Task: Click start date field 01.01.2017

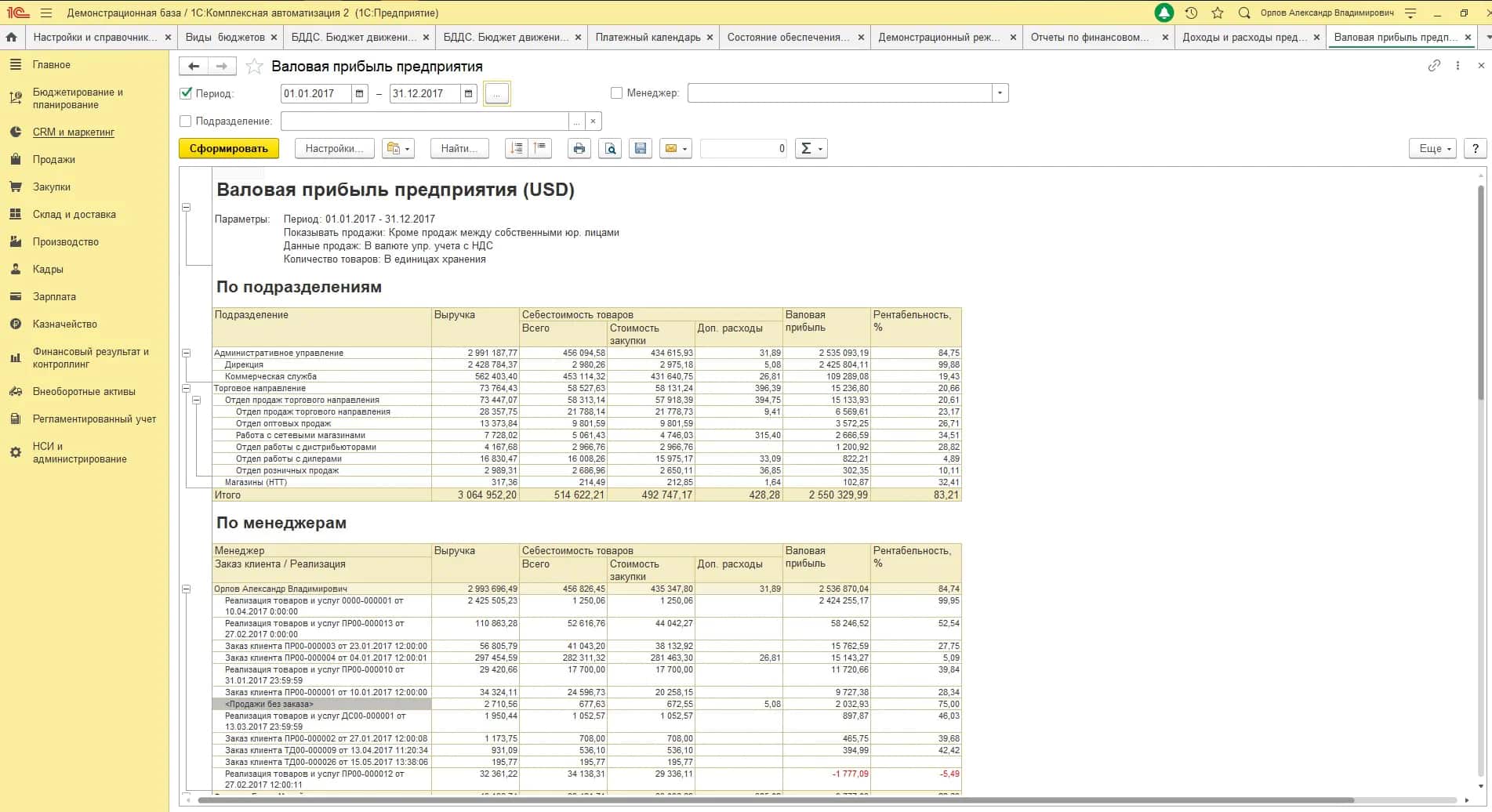Action: point(316,93)
